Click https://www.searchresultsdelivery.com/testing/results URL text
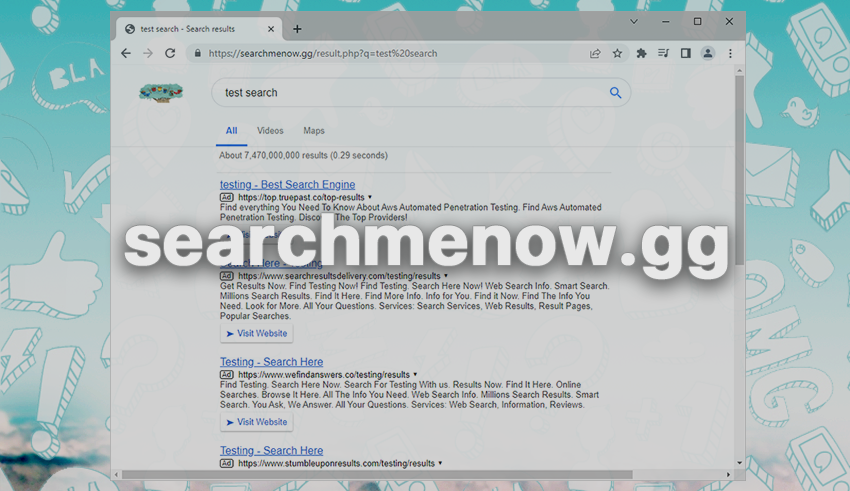This screenshot has width=850, height=491. (339, 276)
